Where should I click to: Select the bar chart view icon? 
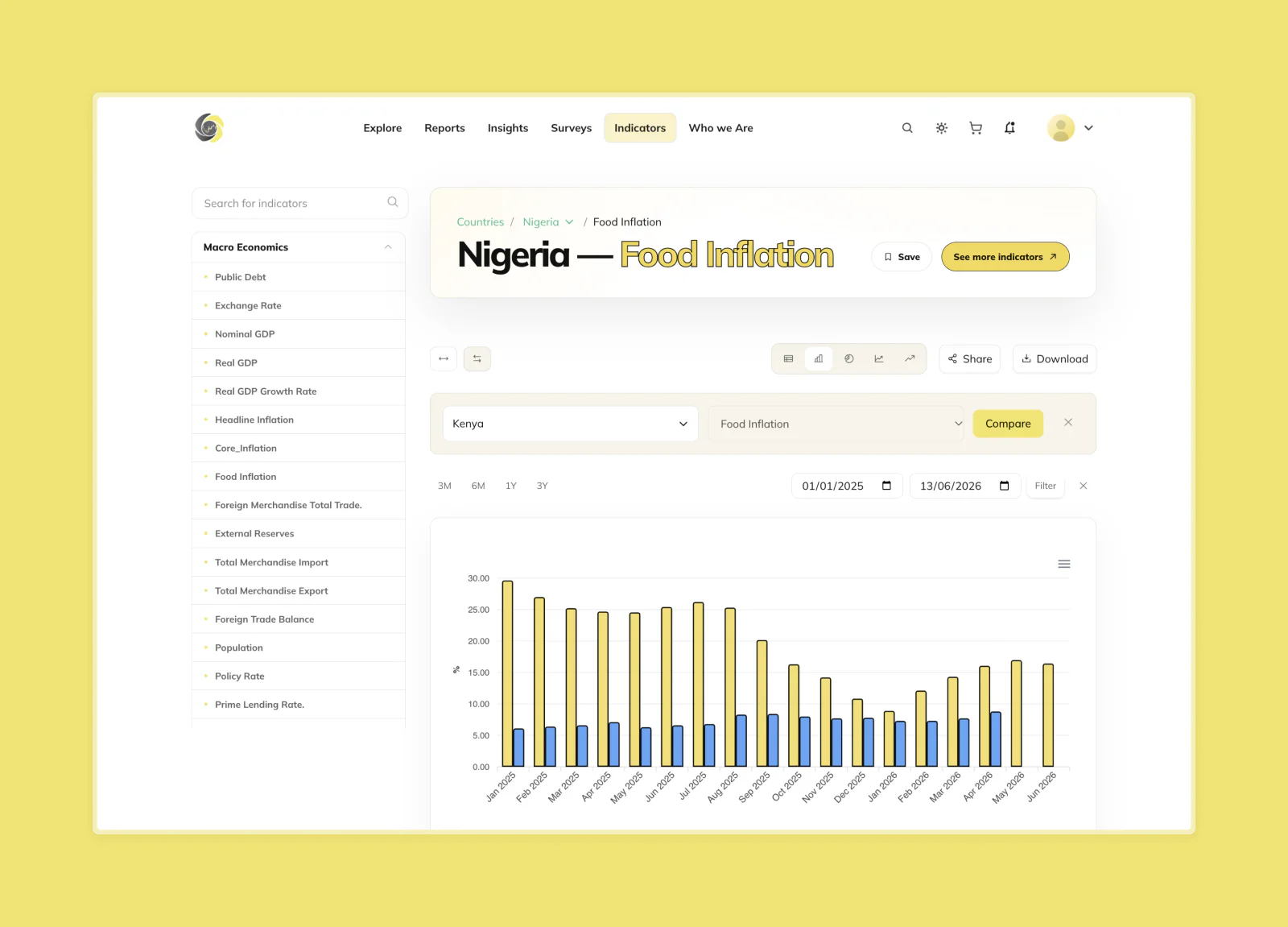tap(819, 359)
